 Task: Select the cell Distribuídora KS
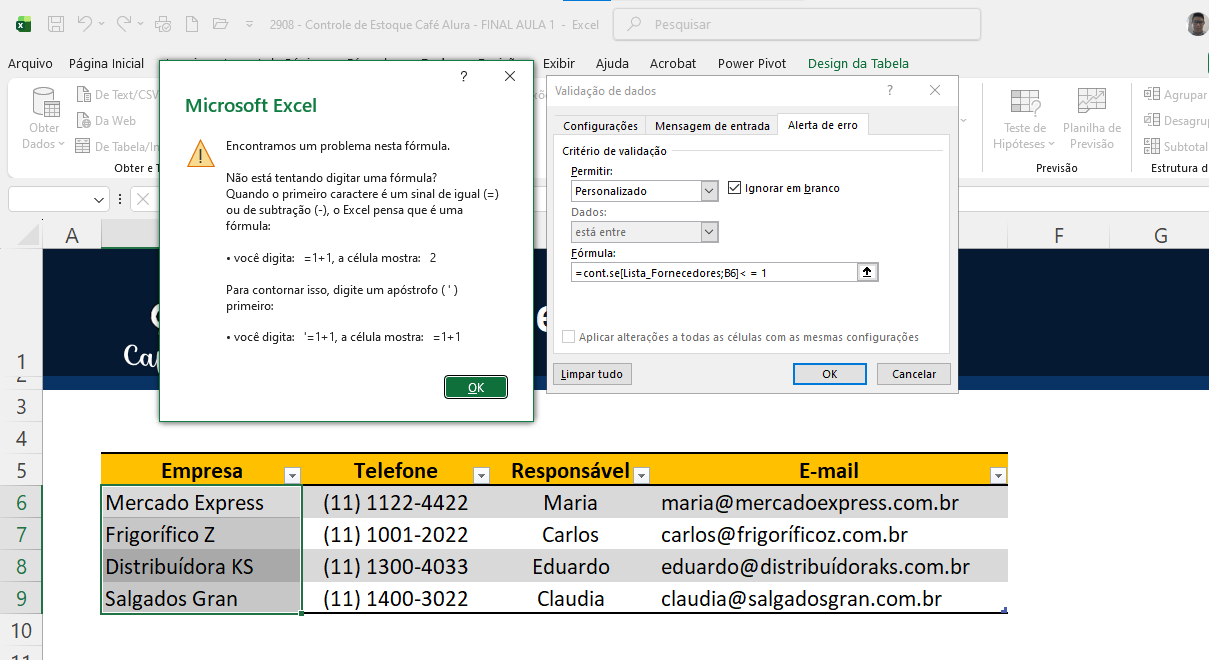click(x=201, y=566)
